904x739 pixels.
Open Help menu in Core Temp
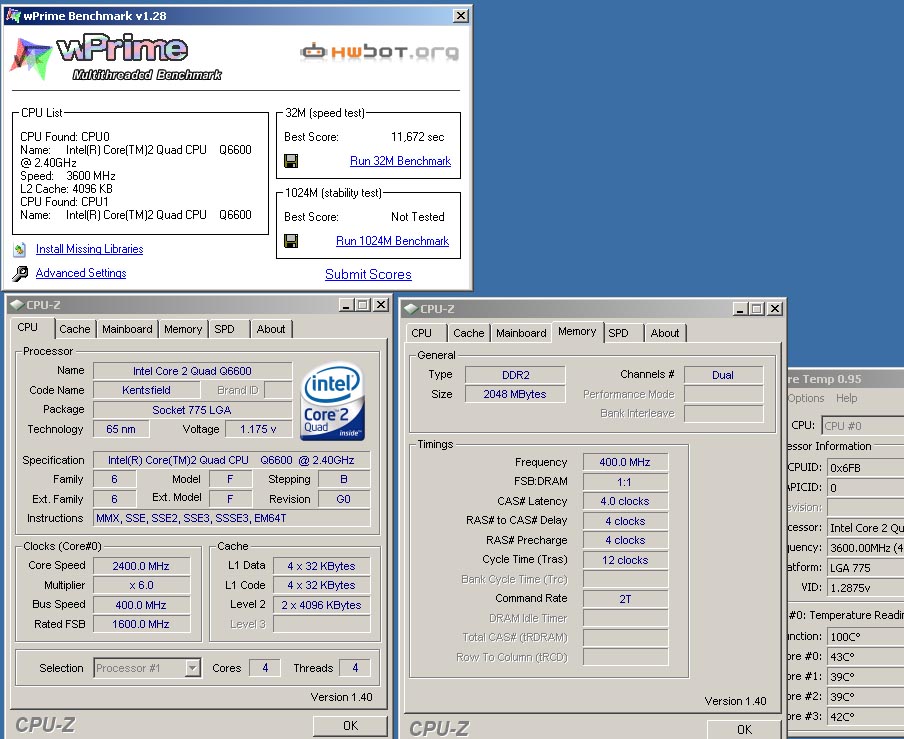tap(846, 398)
